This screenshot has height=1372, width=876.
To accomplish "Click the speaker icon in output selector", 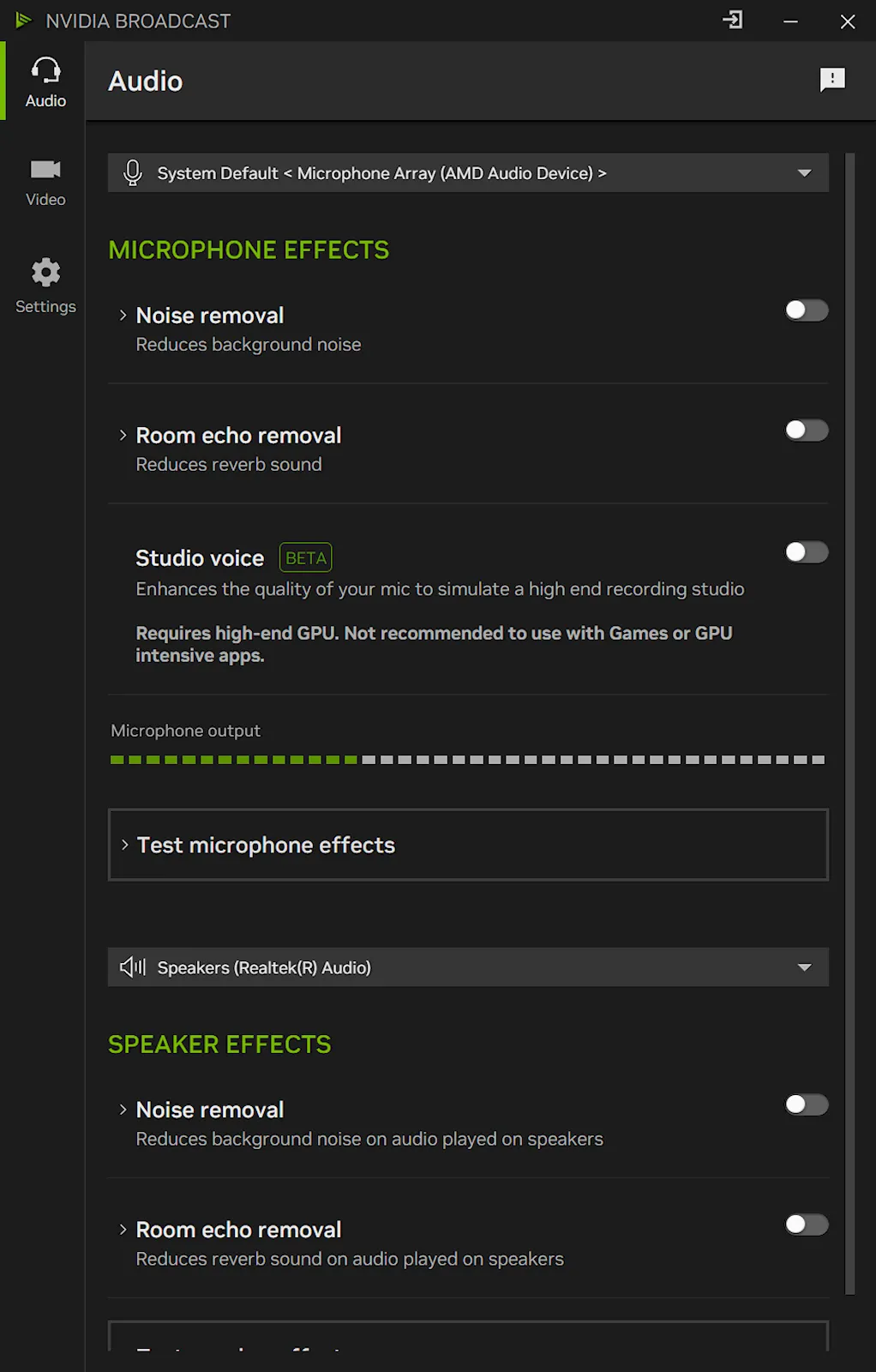I will tap(133, 967).
